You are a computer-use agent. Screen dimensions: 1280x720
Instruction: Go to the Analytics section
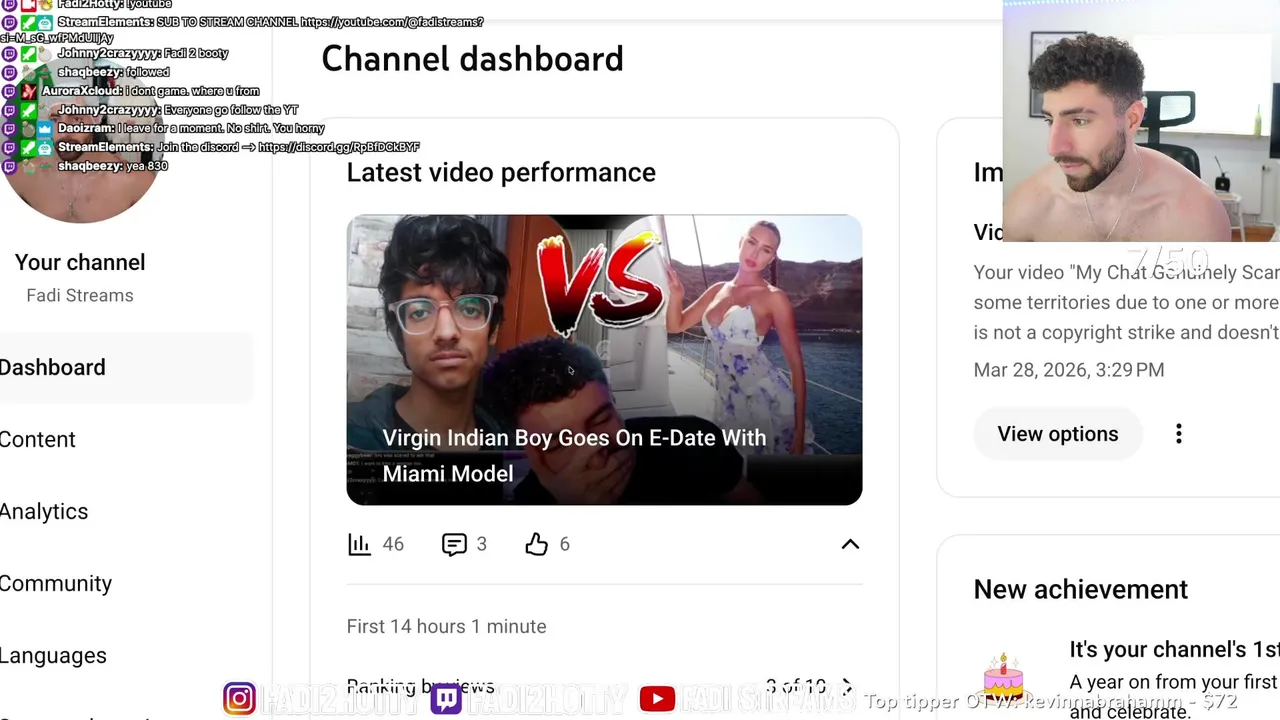click(44, 511)
